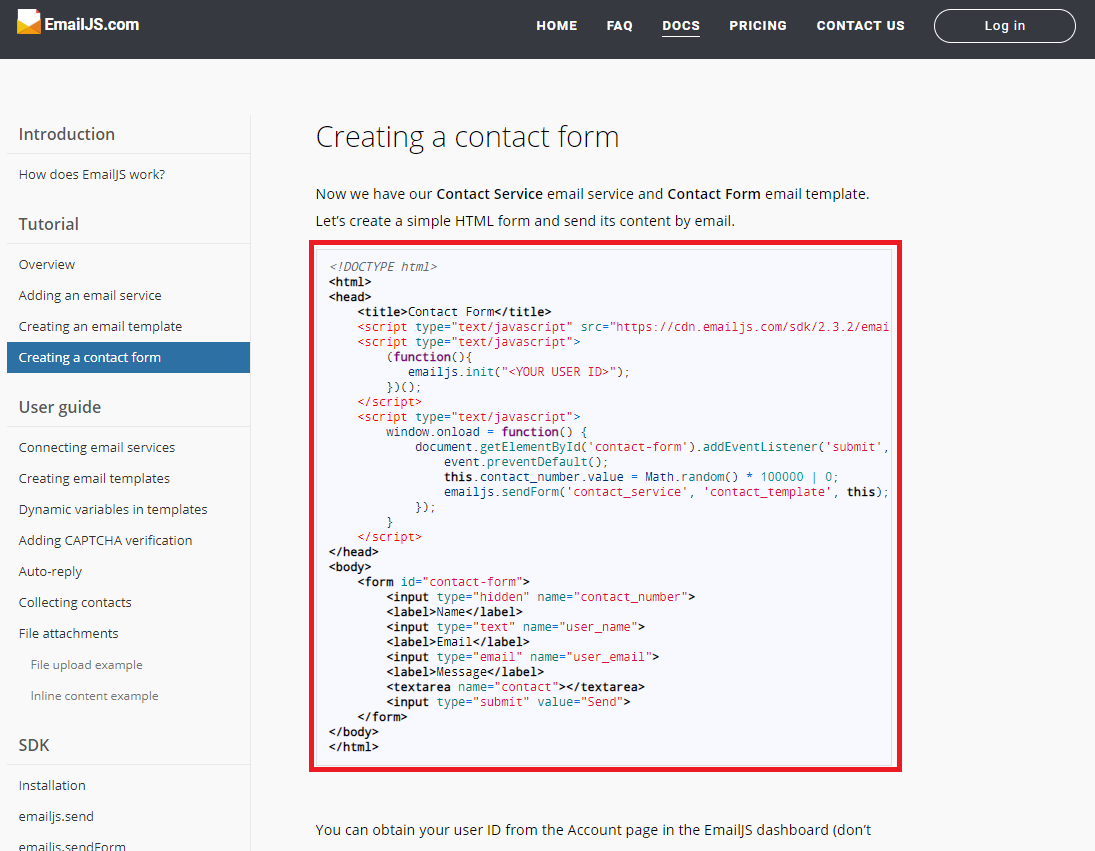The width and height of the screenshot is (1095, 851).
Task: Go to 'Adding an email service'
Action: point(90,295)
